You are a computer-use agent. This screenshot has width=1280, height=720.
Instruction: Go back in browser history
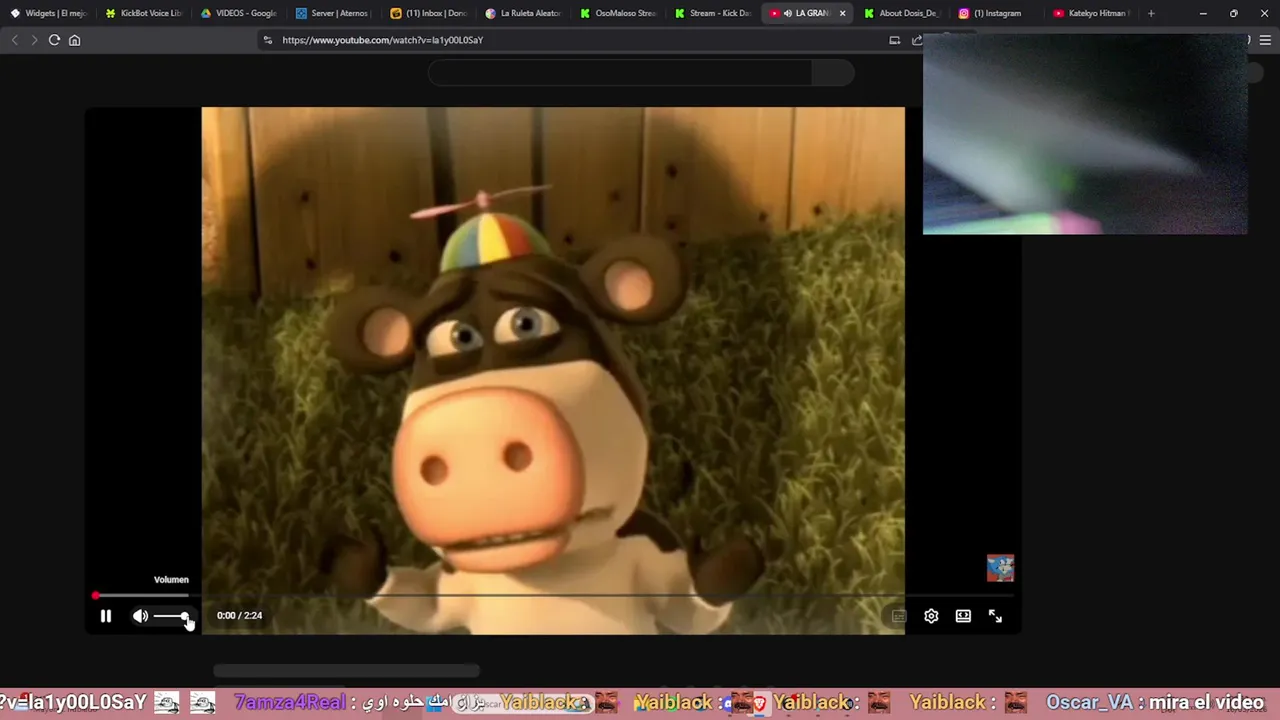click(14, 40)
